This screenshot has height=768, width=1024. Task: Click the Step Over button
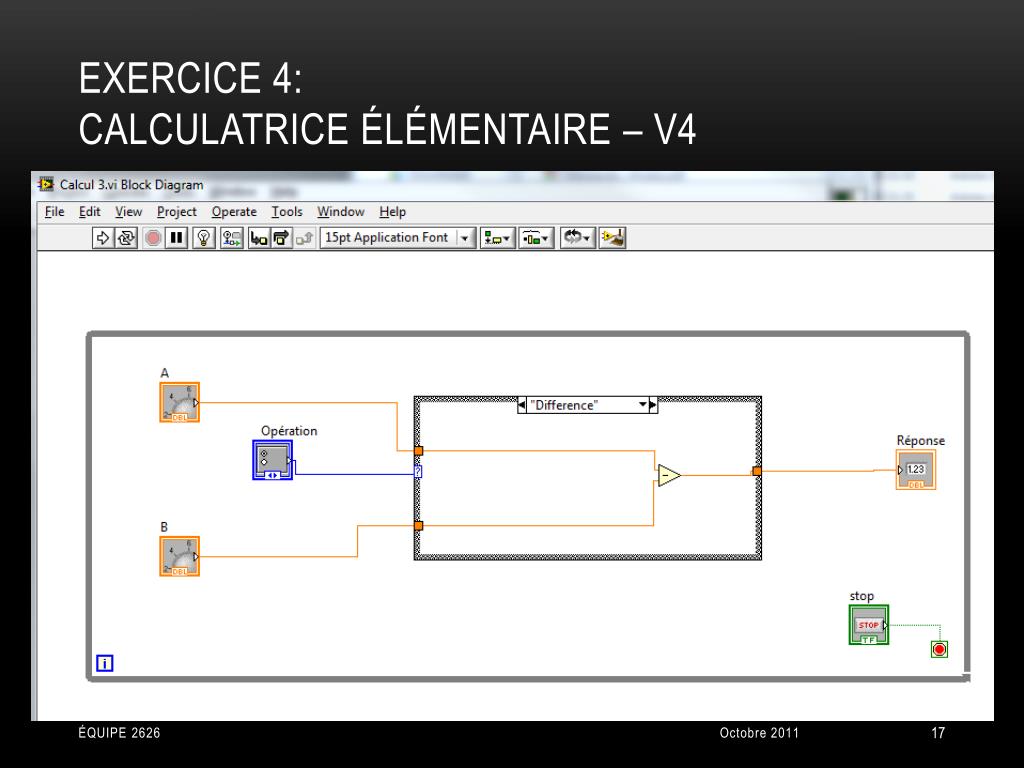coord(281,238)
